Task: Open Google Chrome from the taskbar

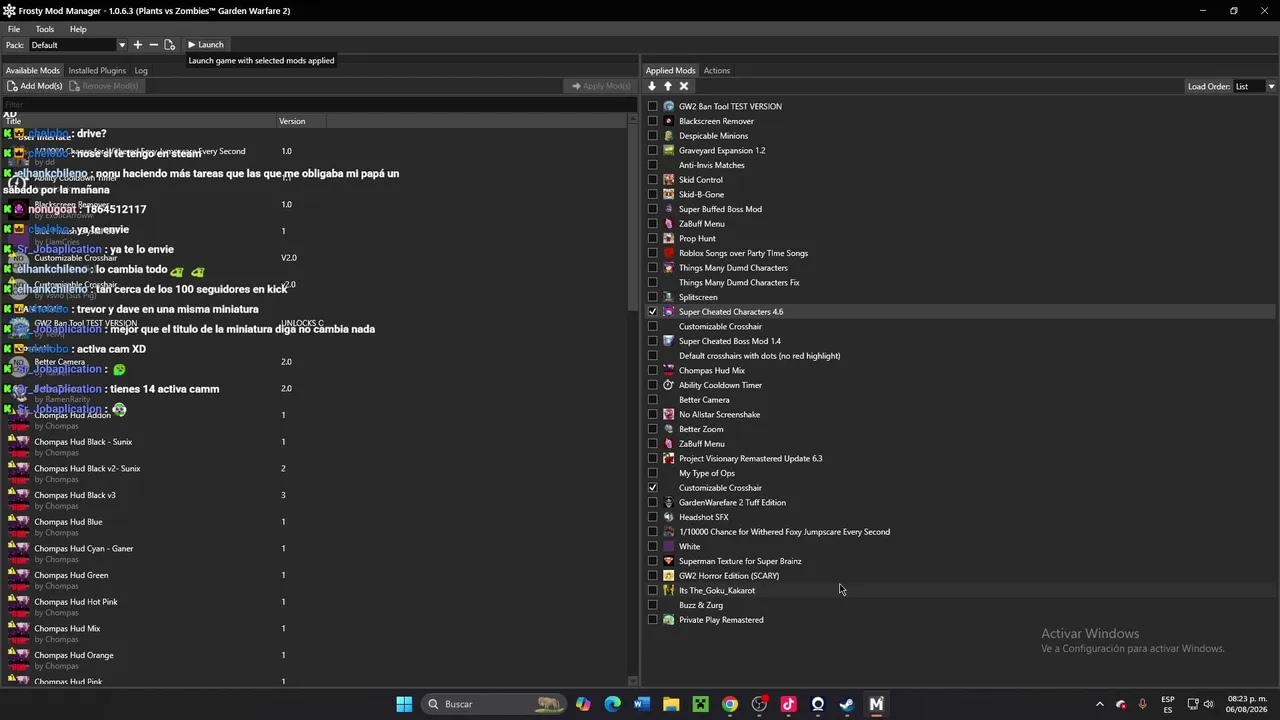Action: click(x=730, y=704)
